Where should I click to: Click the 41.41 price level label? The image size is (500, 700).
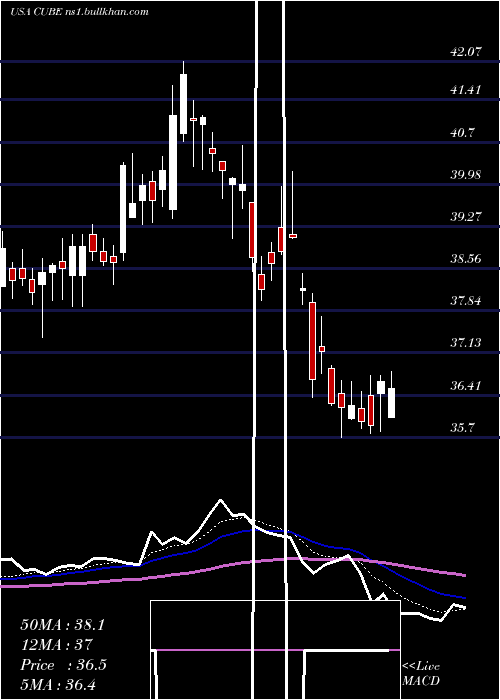(466, 90)
